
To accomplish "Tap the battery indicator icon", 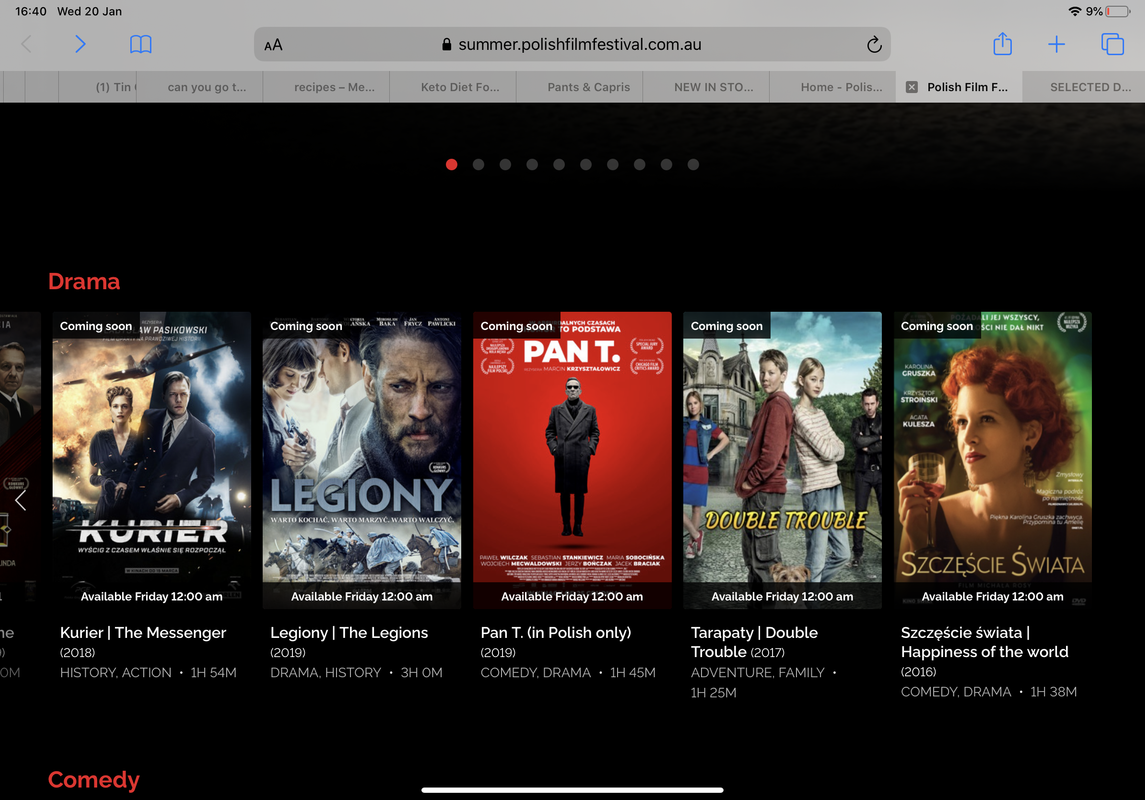I will click(1117, 11).
